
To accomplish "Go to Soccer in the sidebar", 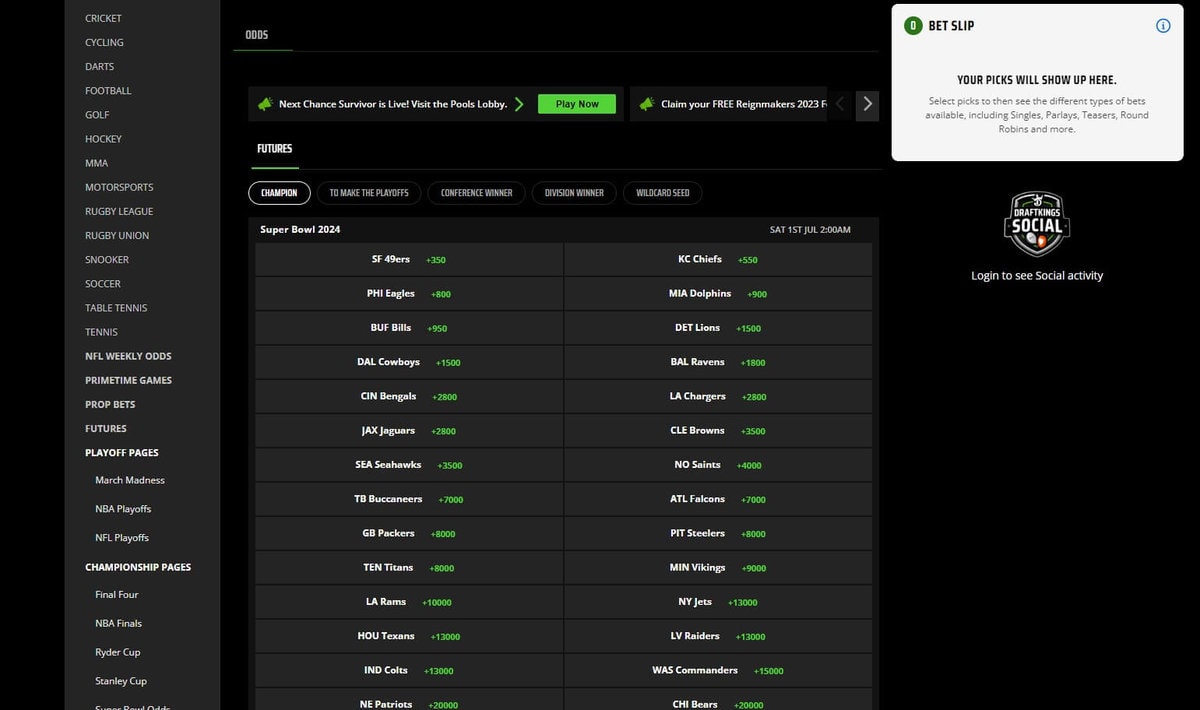I will click(x=102, y=284).
